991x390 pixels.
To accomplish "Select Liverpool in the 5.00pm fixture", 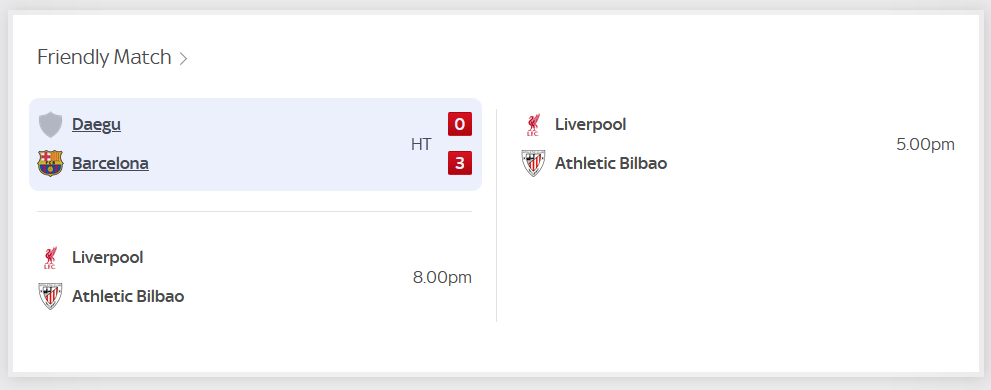I will click(x=590, y=125).
